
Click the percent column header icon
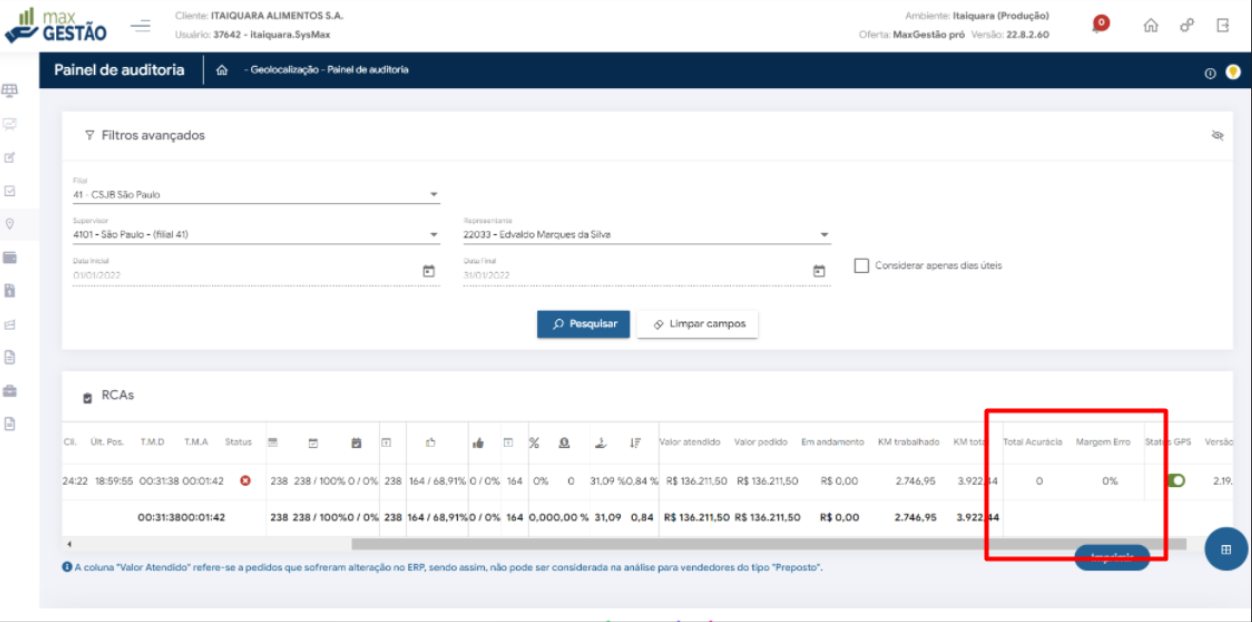pos(534,442)
